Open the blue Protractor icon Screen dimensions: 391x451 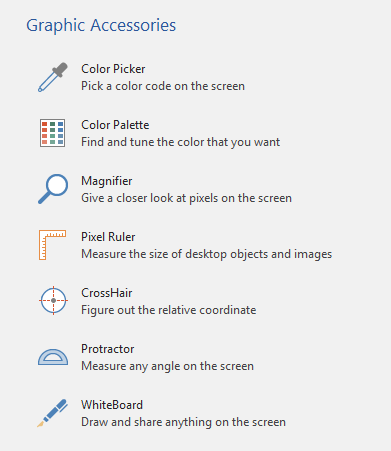[53, 357]
